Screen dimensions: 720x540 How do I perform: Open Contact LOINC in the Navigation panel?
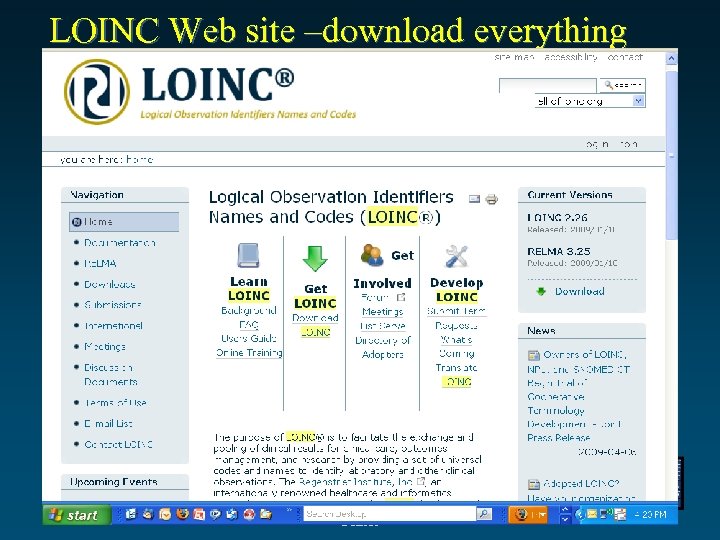pos(118,444)
